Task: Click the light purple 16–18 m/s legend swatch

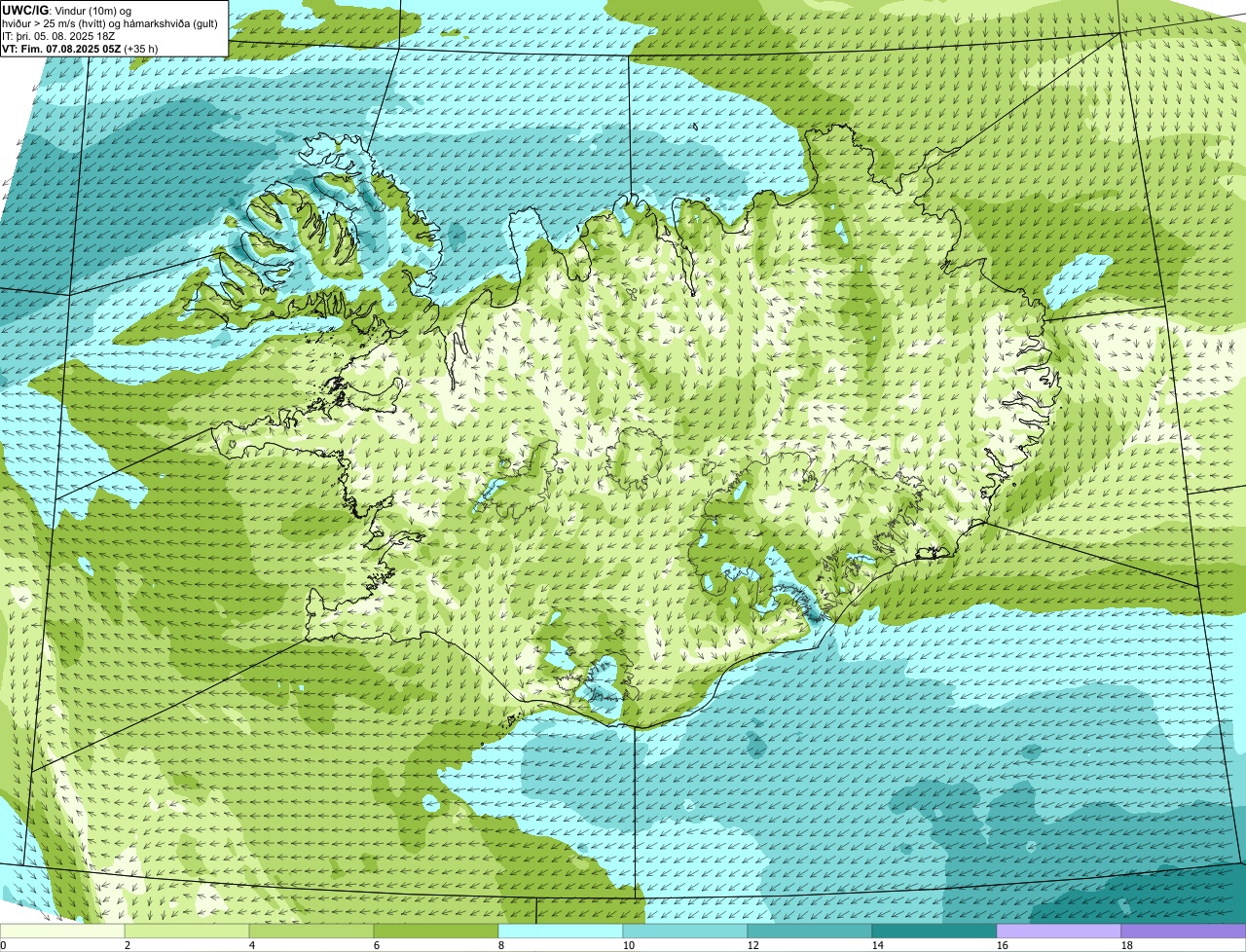Action: point(1059,932)
